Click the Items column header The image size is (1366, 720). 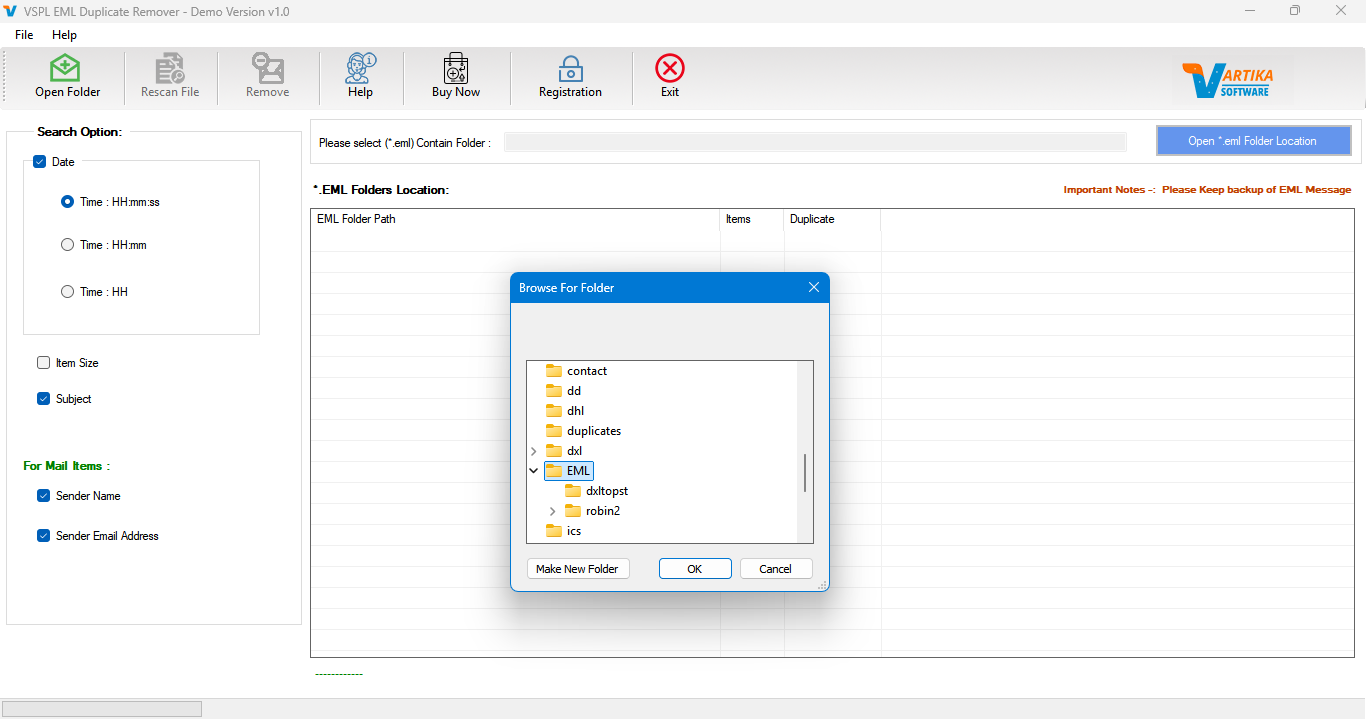[752, 219]
